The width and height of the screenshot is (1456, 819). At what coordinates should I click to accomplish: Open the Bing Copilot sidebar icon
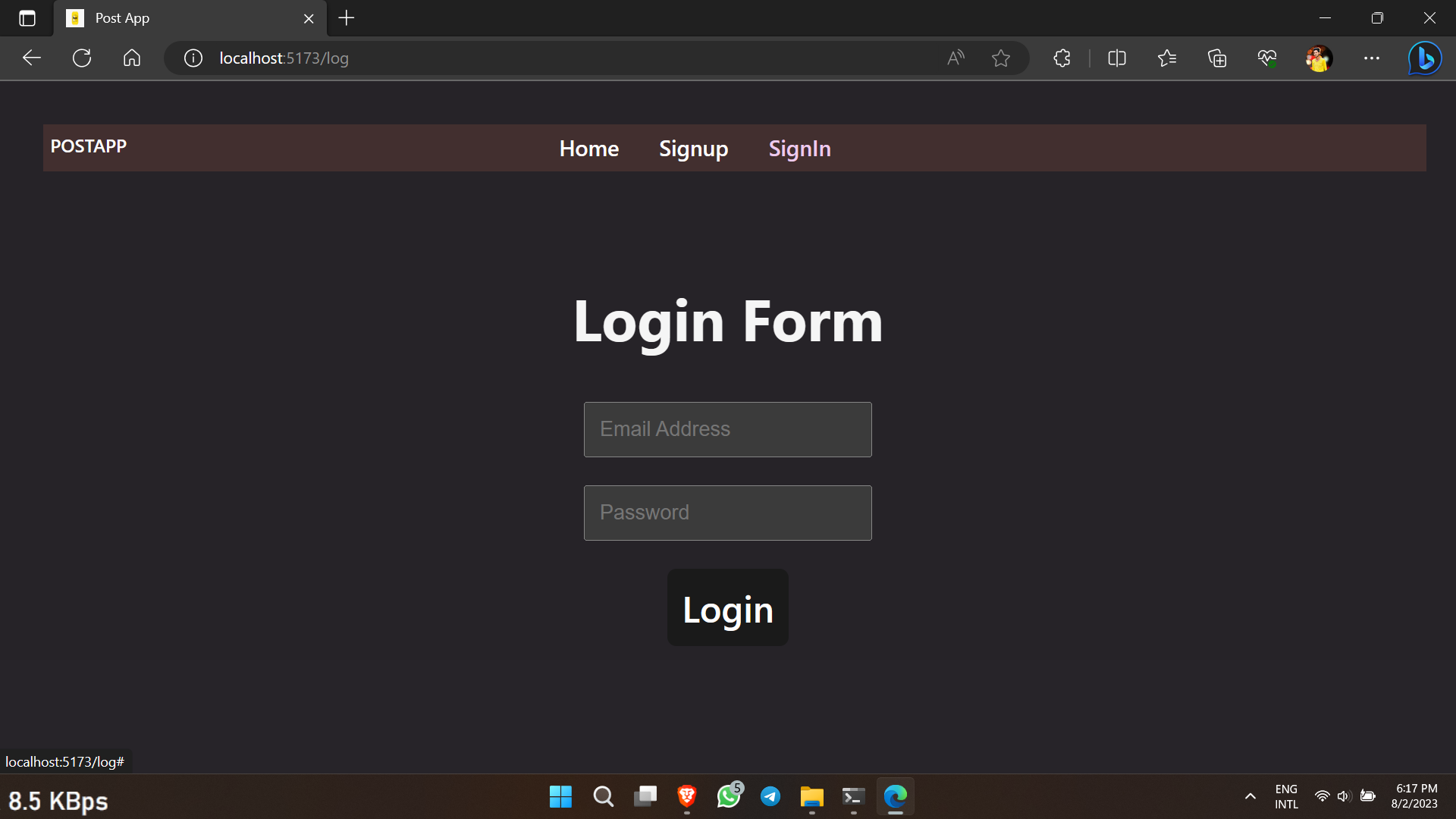pos(1424,58)
